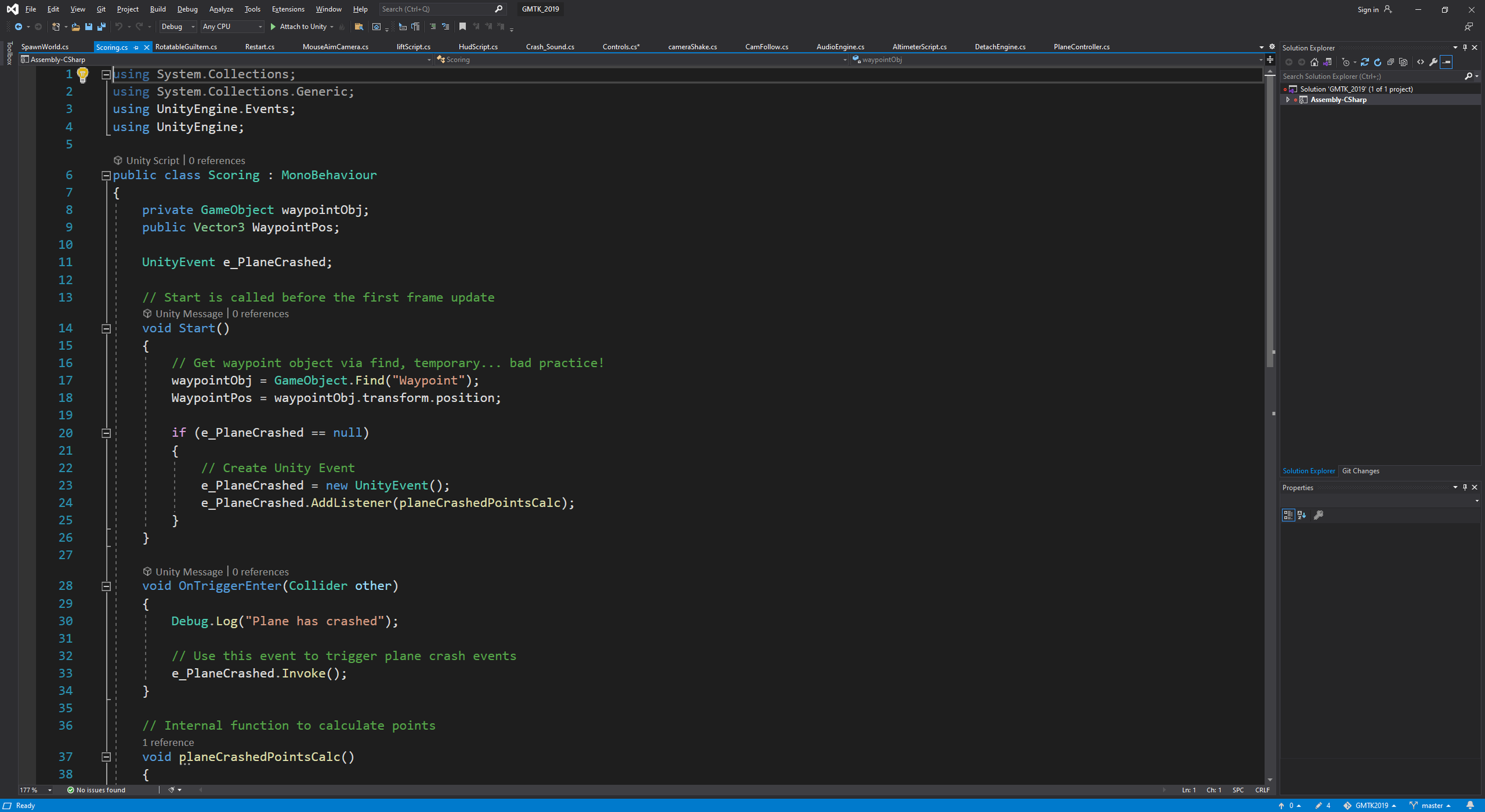The height and width of the screenshot is (812, 1485).
Task: Expand the Assembly-CSharp project node
Action: click(x=1288, y=100)
